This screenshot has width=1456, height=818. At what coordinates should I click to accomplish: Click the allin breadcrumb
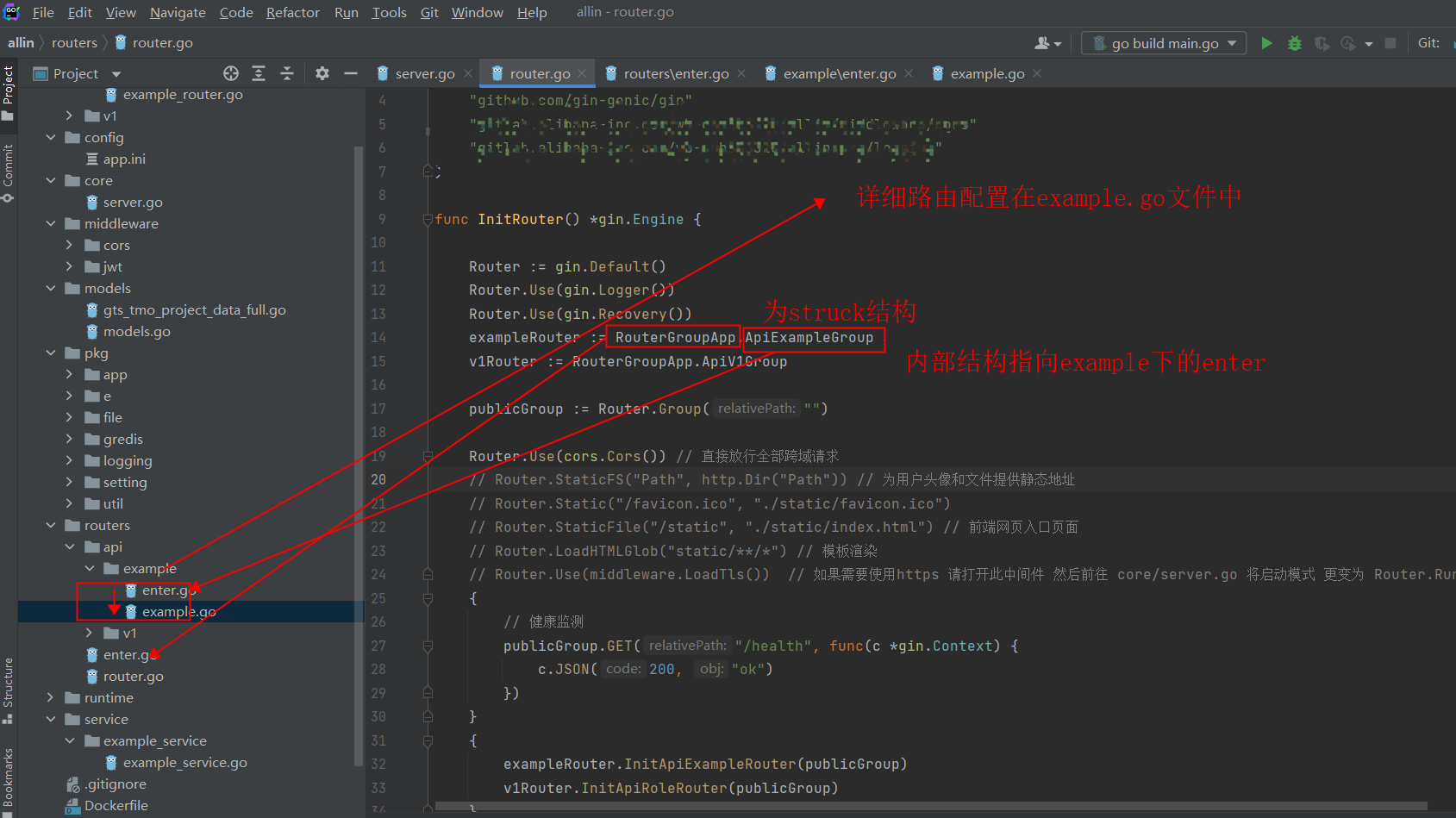click(x=21, y=42)
